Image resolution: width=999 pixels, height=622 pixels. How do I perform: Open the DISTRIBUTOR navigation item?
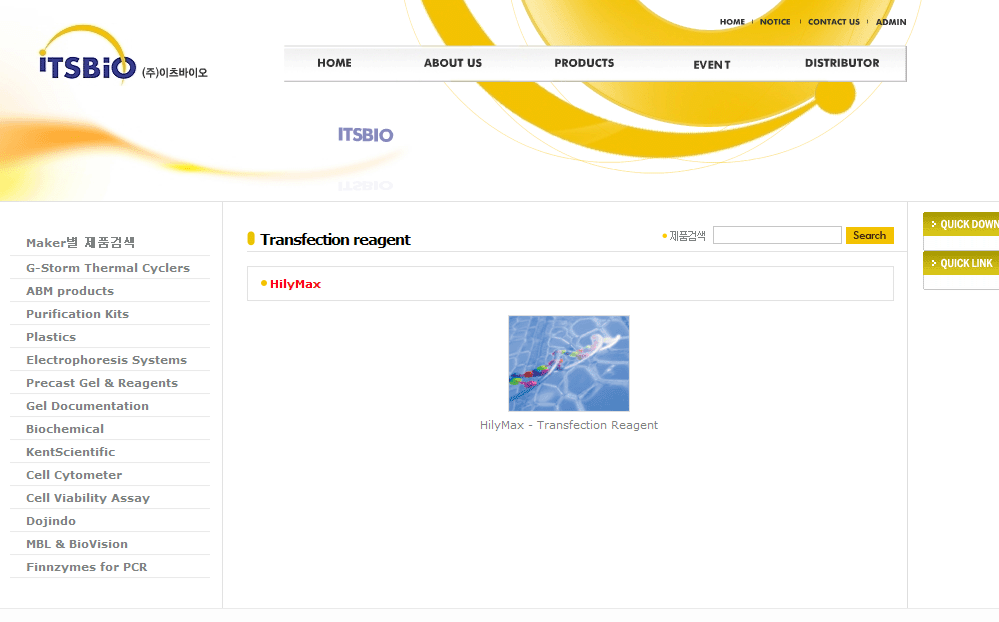(842, 63)
